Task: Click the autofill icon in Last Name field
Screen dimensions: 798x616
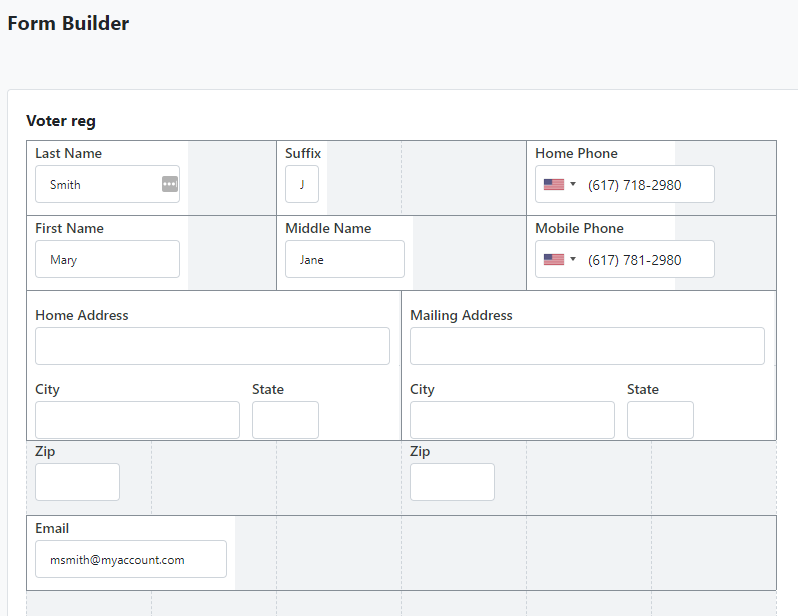Action: pyautogui.click(x=170, y=184)
